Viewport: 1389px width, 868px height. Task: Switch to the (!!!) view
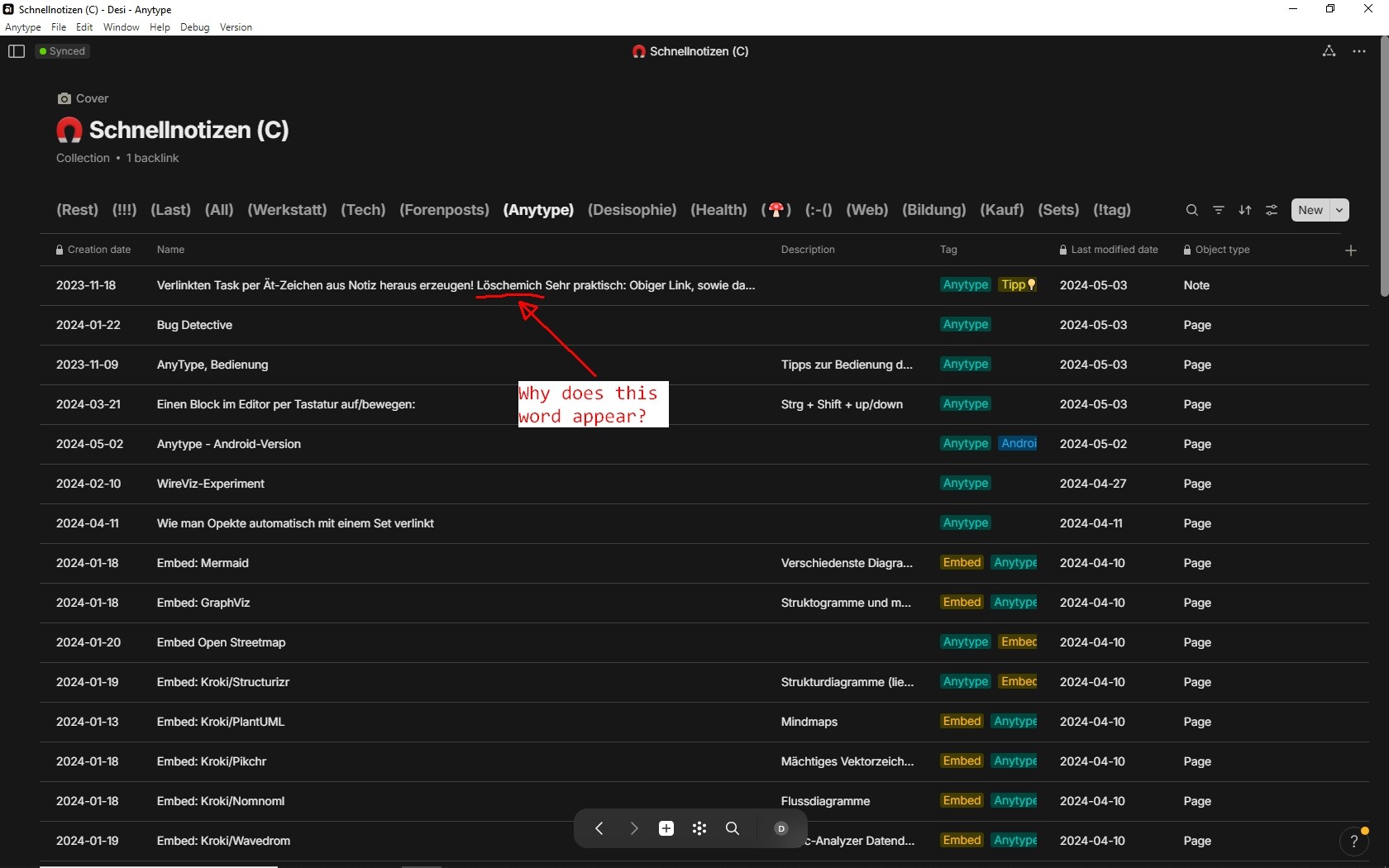[x=124, y=210]
